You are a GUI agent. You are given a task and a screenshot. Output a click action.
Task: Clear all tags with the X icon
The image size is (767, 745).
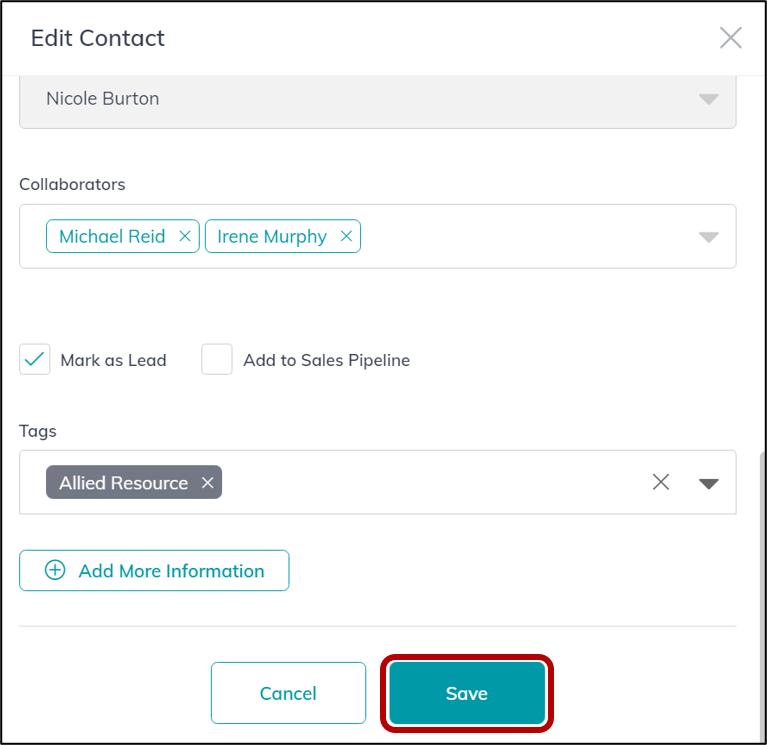661,482
